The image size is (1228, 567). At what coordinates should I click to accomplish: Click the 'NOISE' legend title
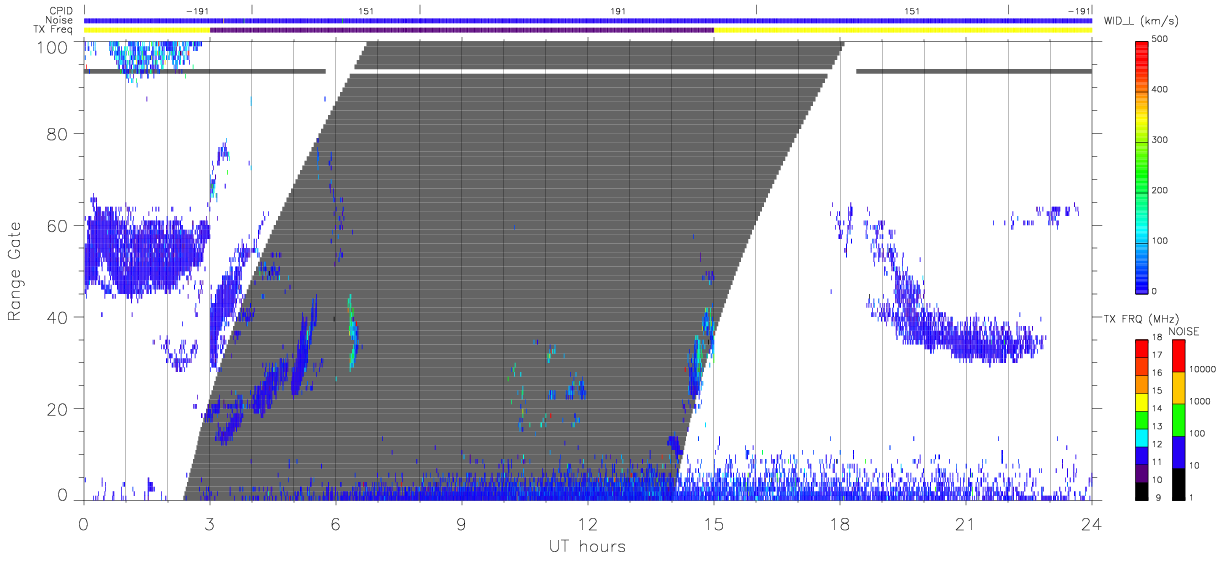tap(1183, 331)
